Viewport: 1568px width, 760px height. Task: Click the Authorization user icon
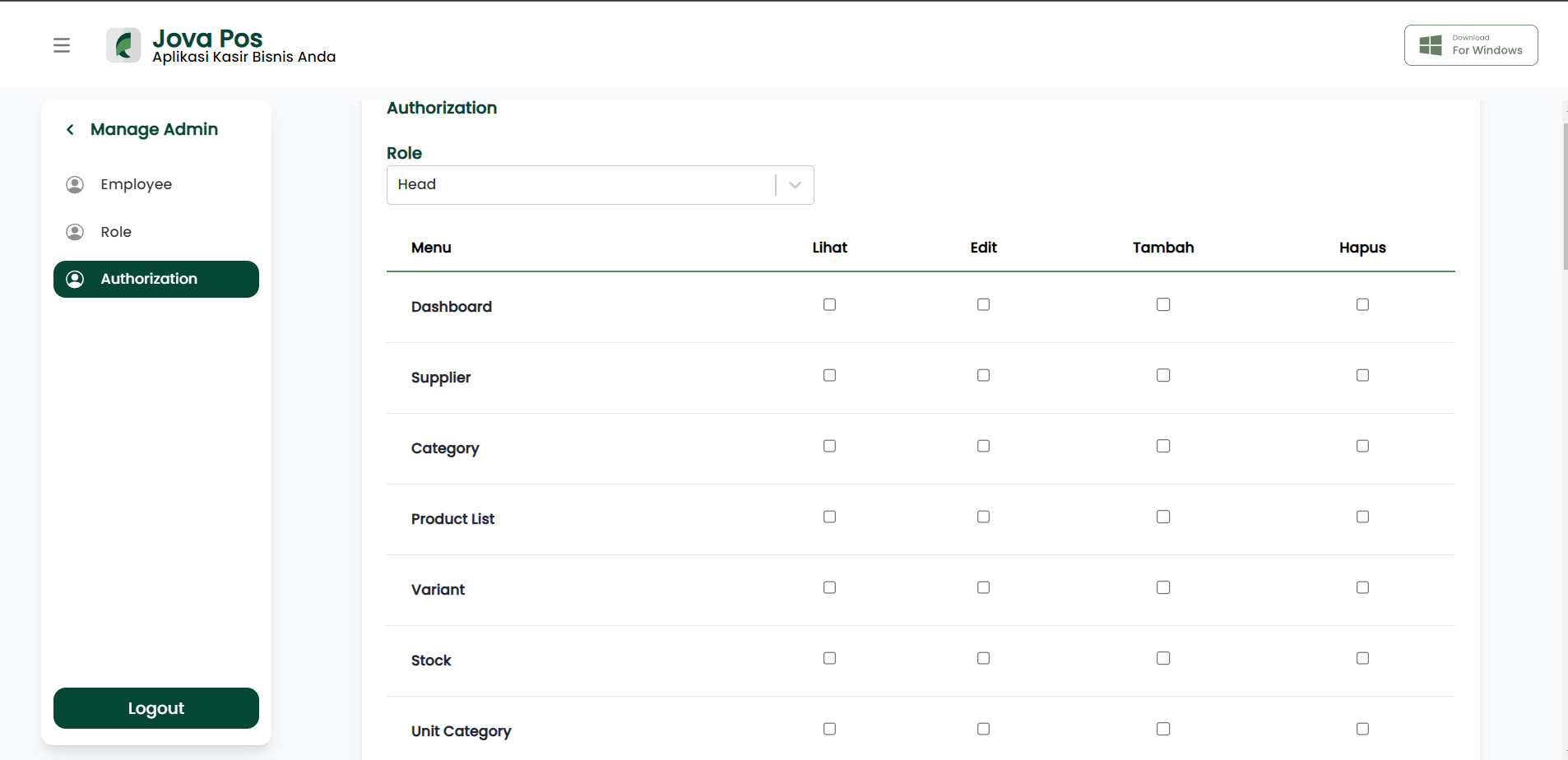click(x=75, y=279)
